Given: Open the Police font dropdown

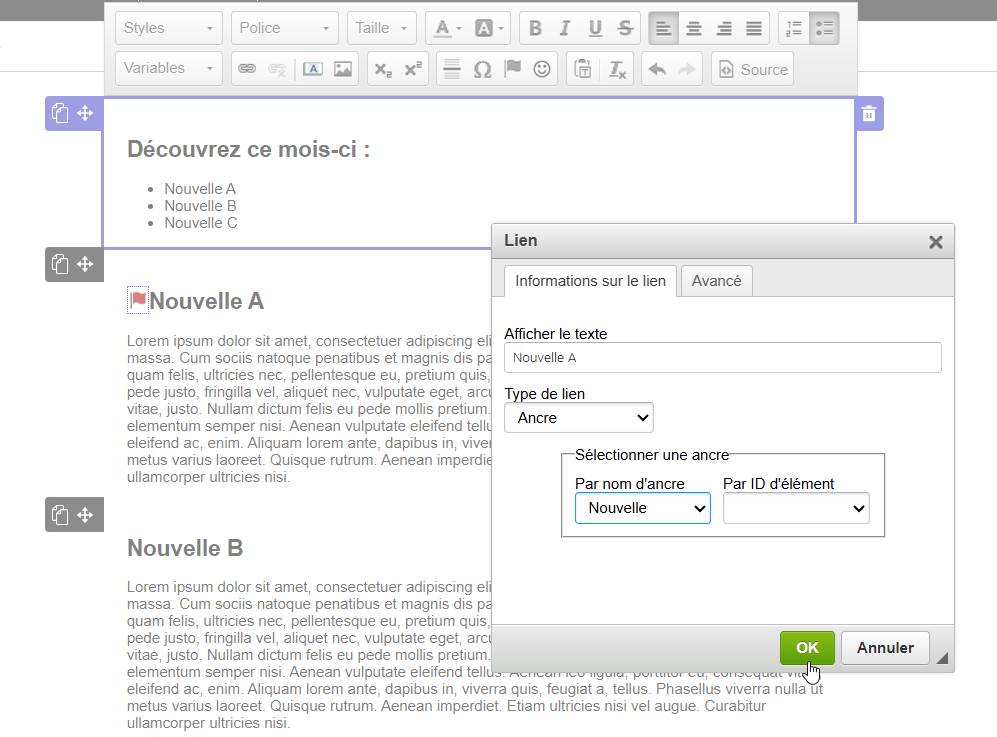Looking at the screenshot, I should [284, 28].
